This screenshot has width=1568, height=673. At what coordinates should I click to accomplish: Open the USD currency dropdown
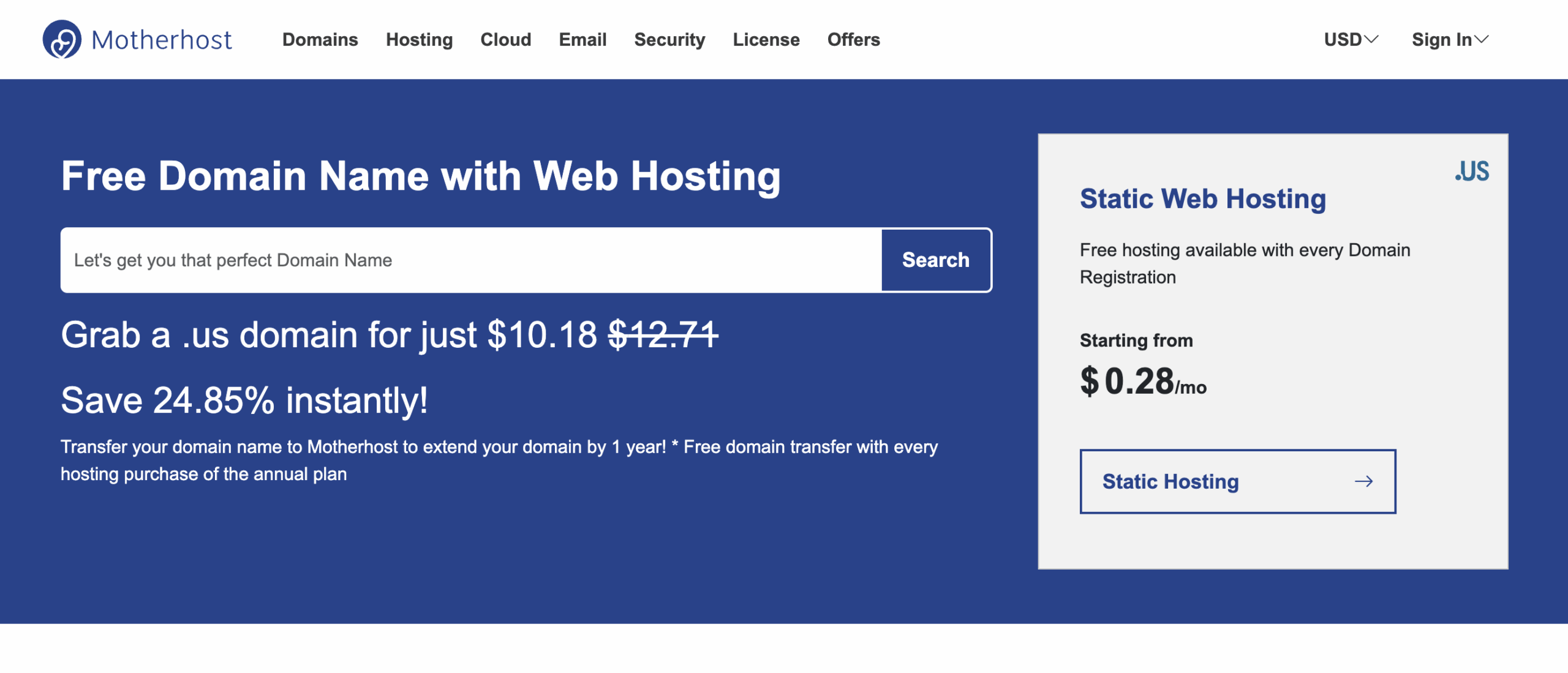tap(1351, 40)
